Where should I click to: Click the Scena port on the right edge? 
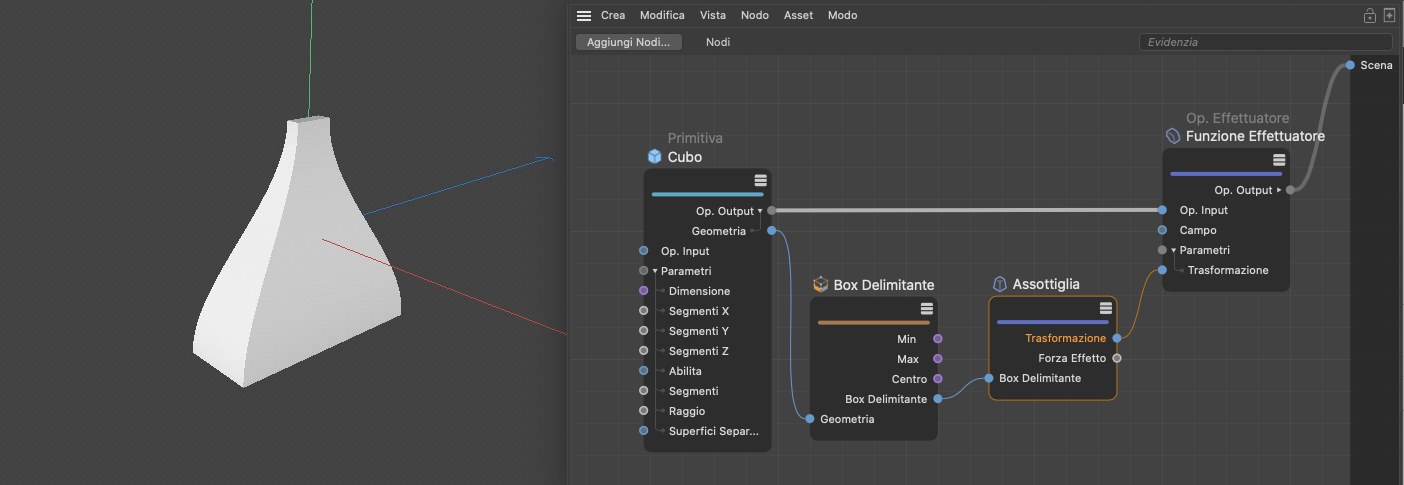click(x=1350, y=65)
